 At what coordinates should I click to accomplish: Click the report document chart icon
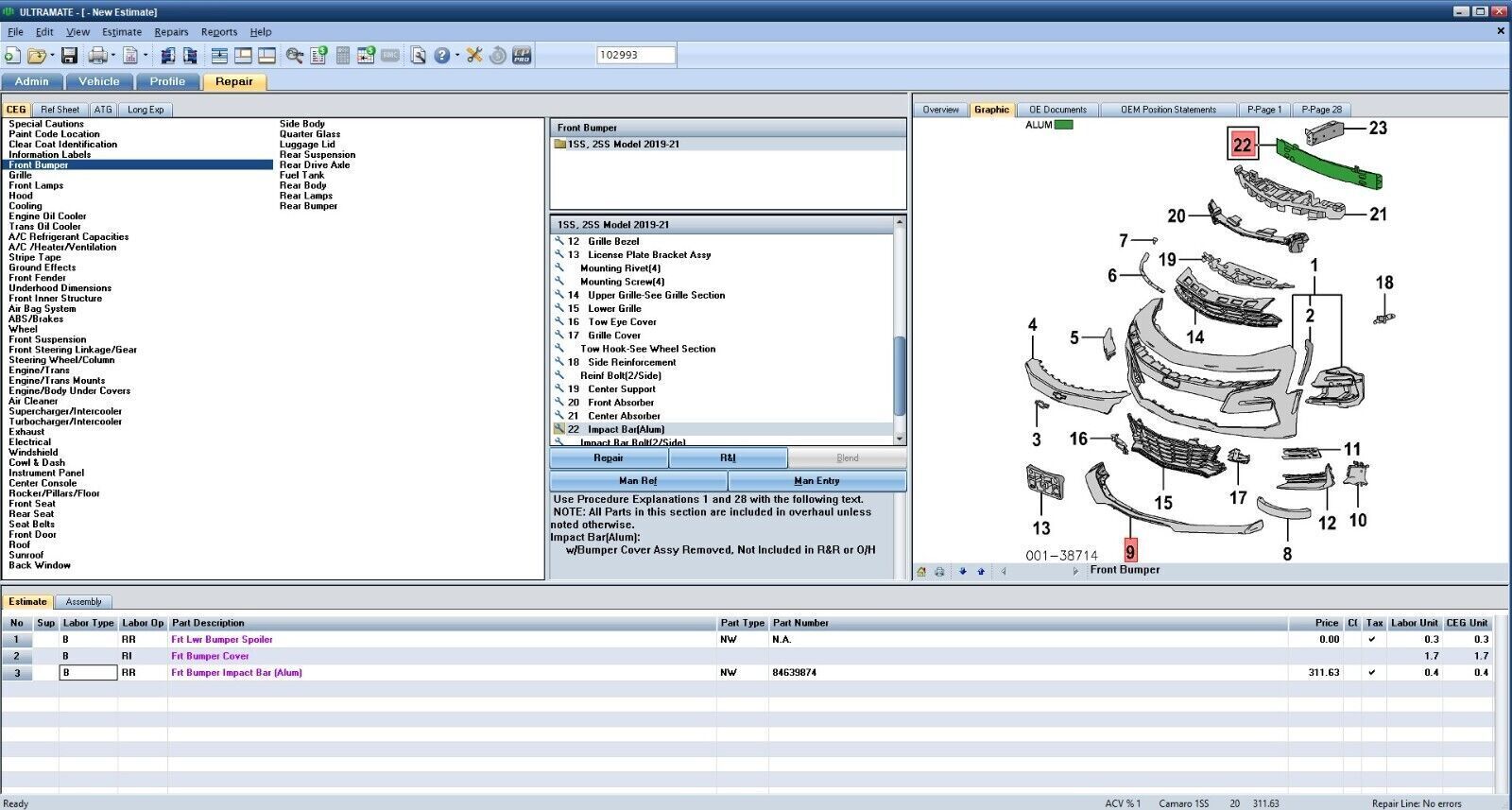[x=130, y=56]
